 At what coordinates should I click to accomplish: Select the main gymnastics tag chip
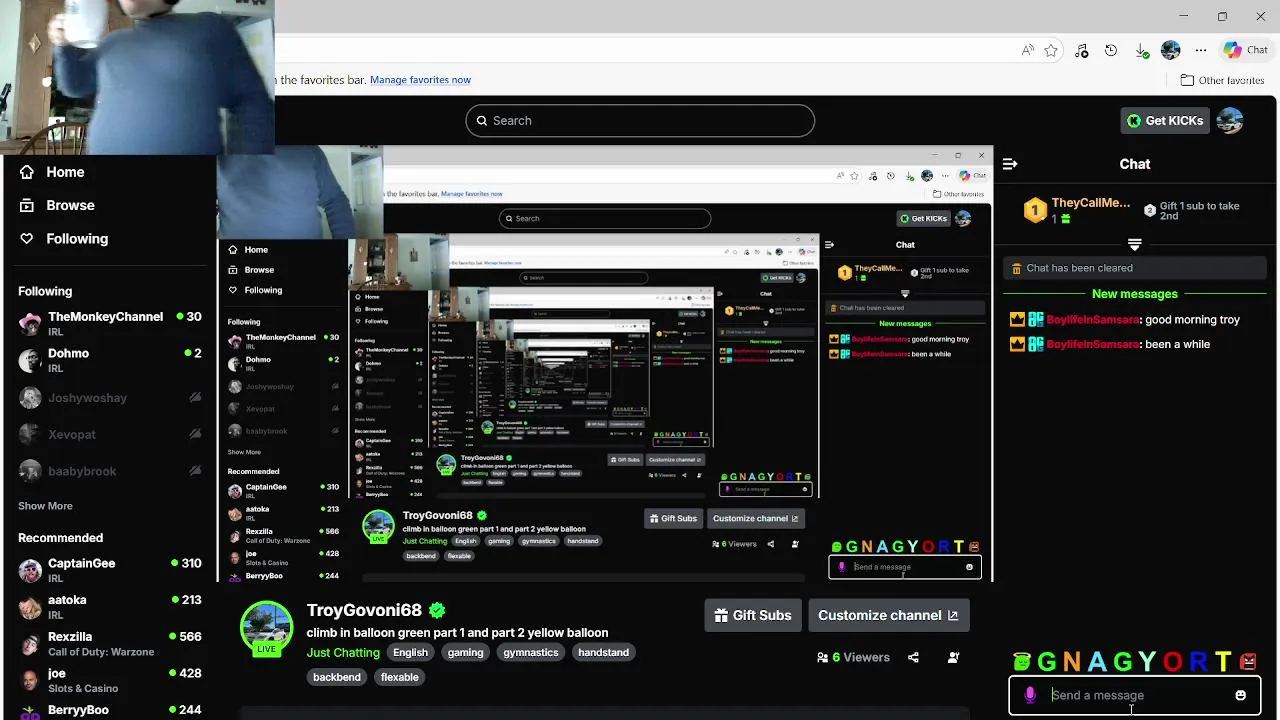(x=530, y=652)
